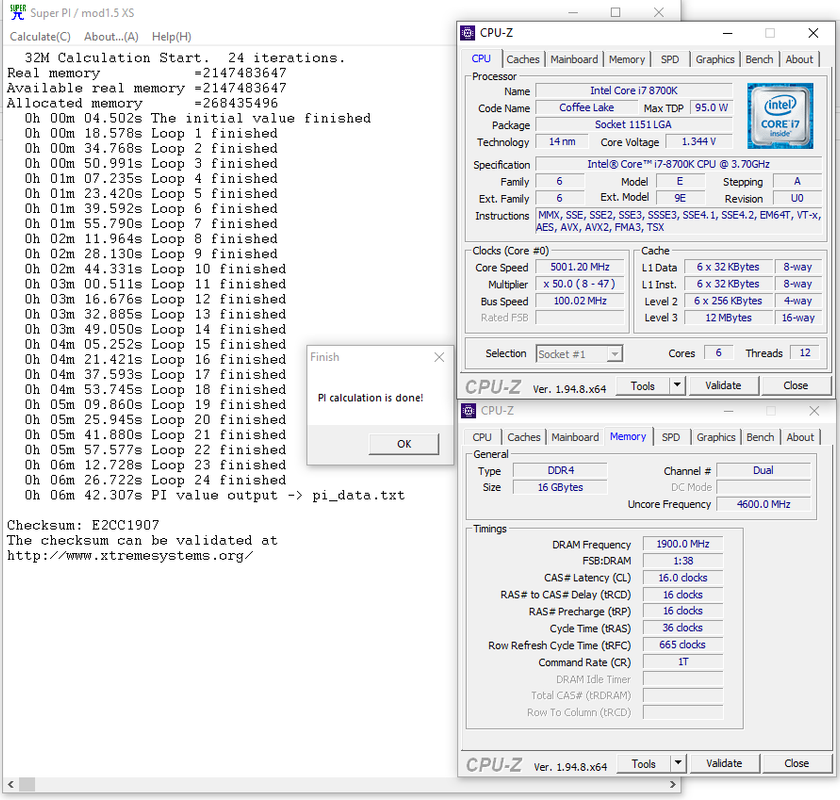Click the tRFC value 665 clocks

click(x=682, y=645)
